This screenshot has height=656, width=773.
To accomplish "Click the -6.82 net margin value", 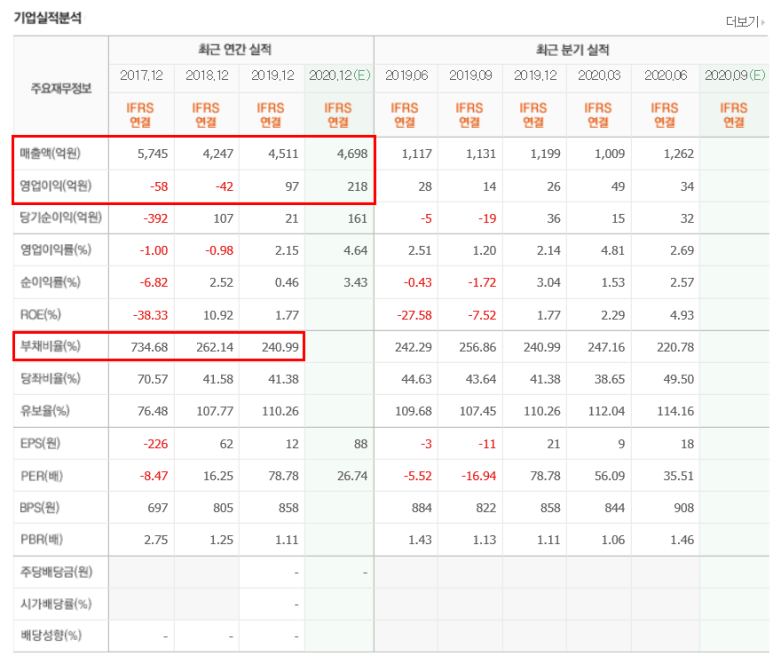I will click(153, 283).
